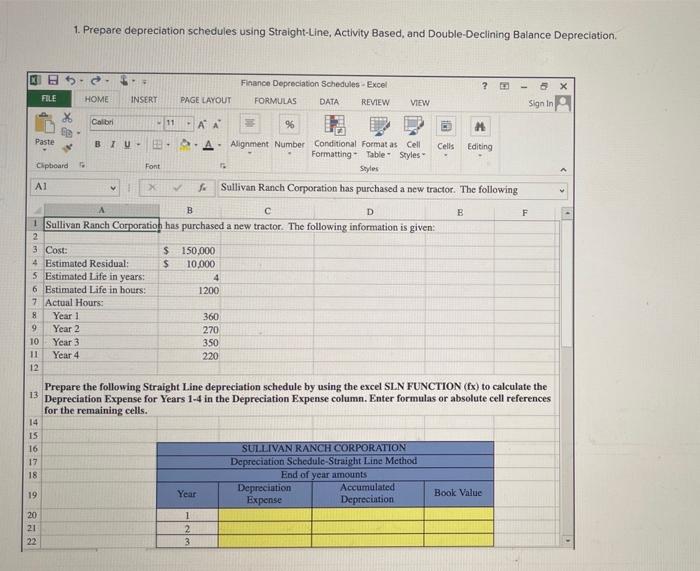Open the Undo history dropdown arrow
Screen dimensions: 700x571
81,81
